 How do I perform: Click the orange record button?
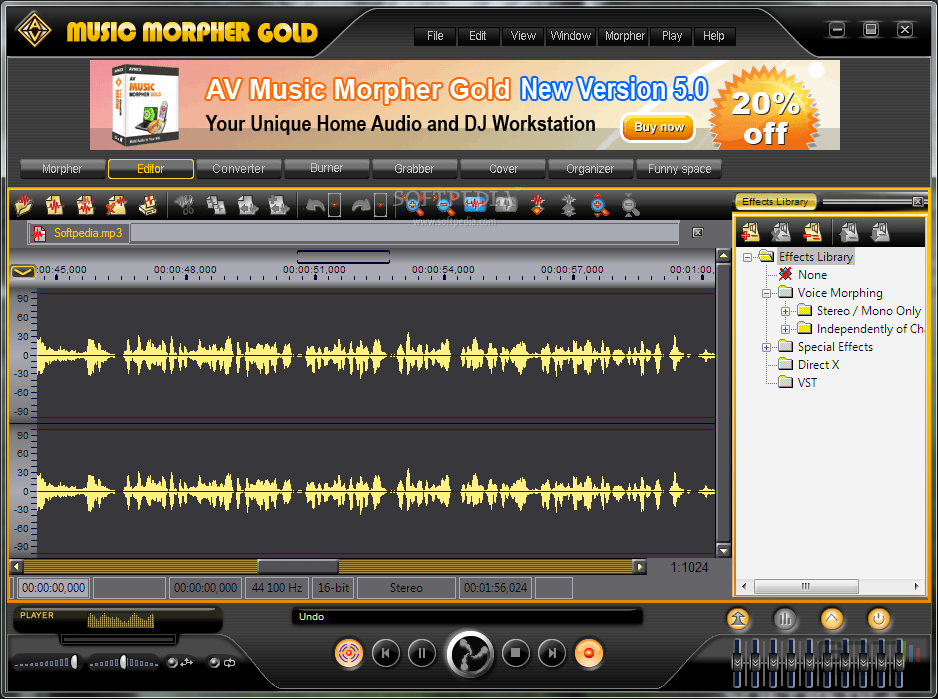pyautogui.click(x=589, y=653)
